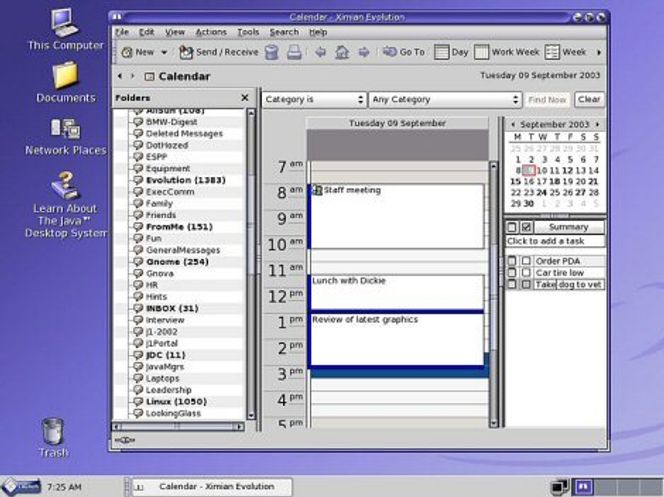
Task: Click the folder list vertical scrollbar
Action: pos(251,265)
